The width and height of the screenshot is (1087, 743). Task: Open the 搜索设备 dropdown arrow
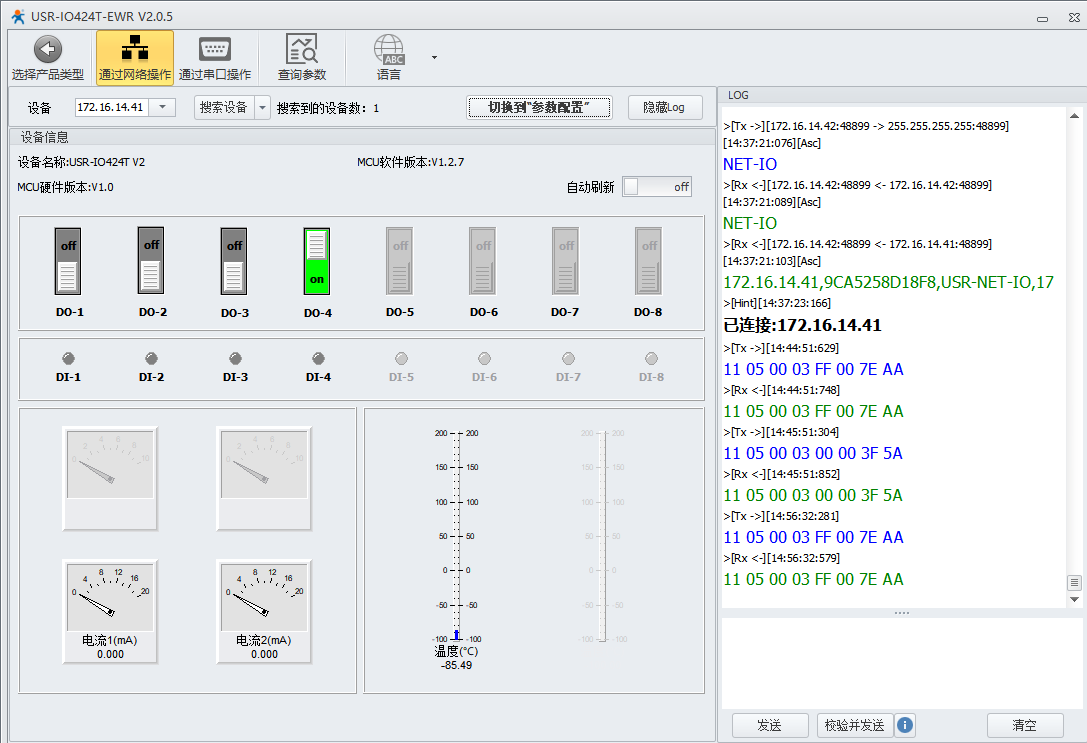coord(262,107)
